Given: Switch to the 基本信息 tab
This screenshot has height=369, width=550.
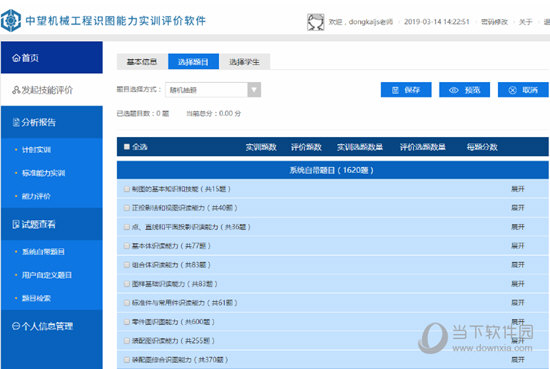Looking at the screenshot, I should tap(142, 62).
